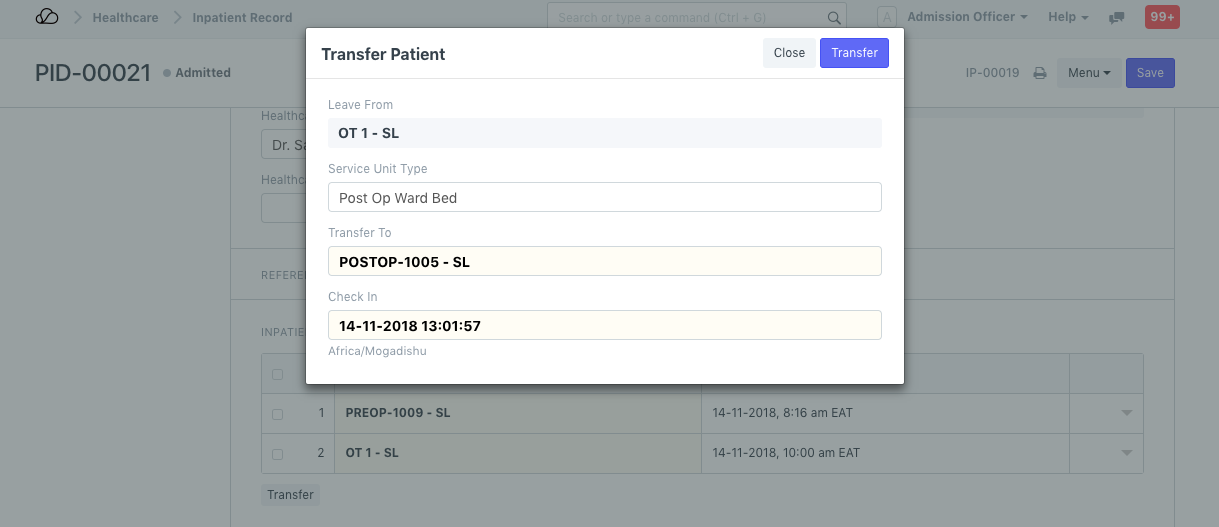Click the ERPNext cloud logo icon

coord(47,17)
